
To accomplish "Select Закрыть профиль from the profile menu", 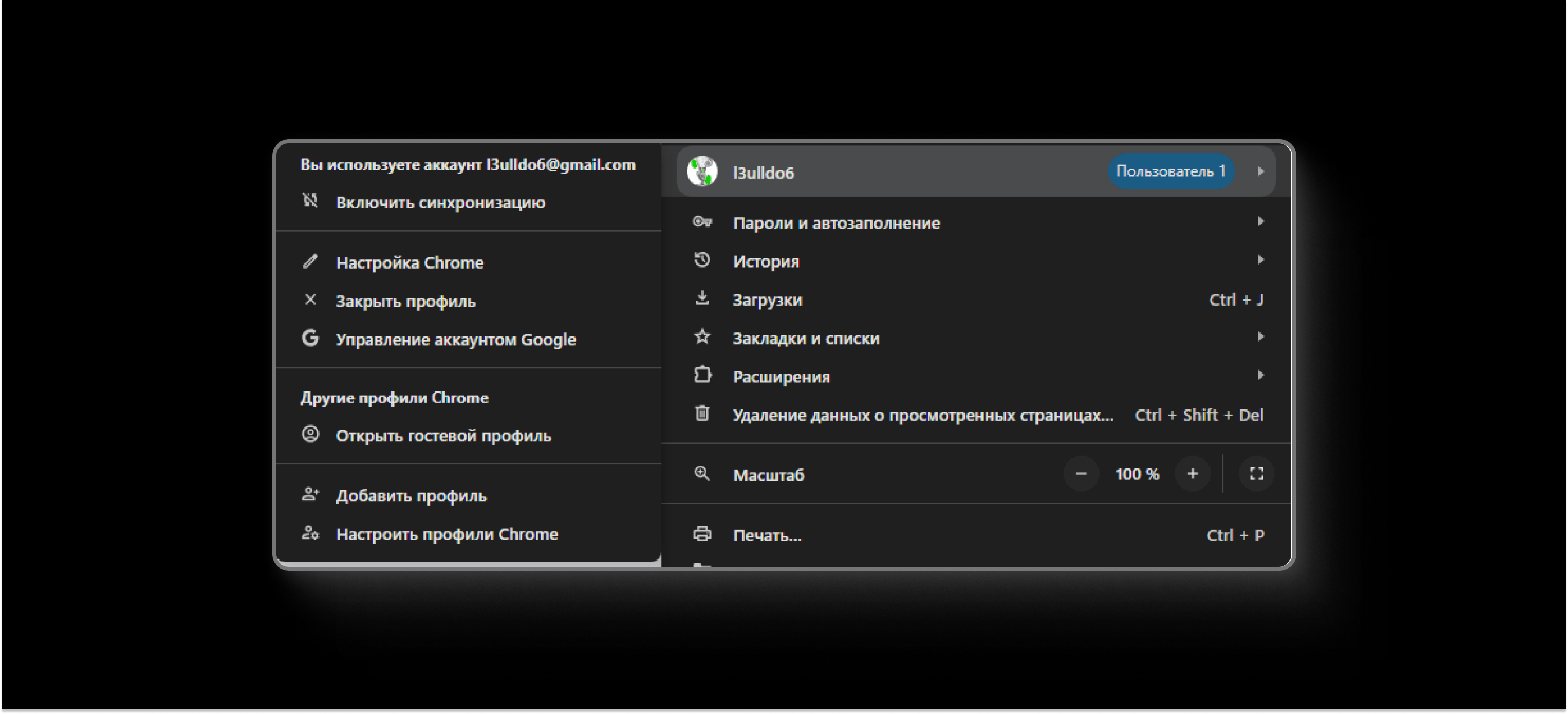I will pyautogui.click(x=406, y=300).
